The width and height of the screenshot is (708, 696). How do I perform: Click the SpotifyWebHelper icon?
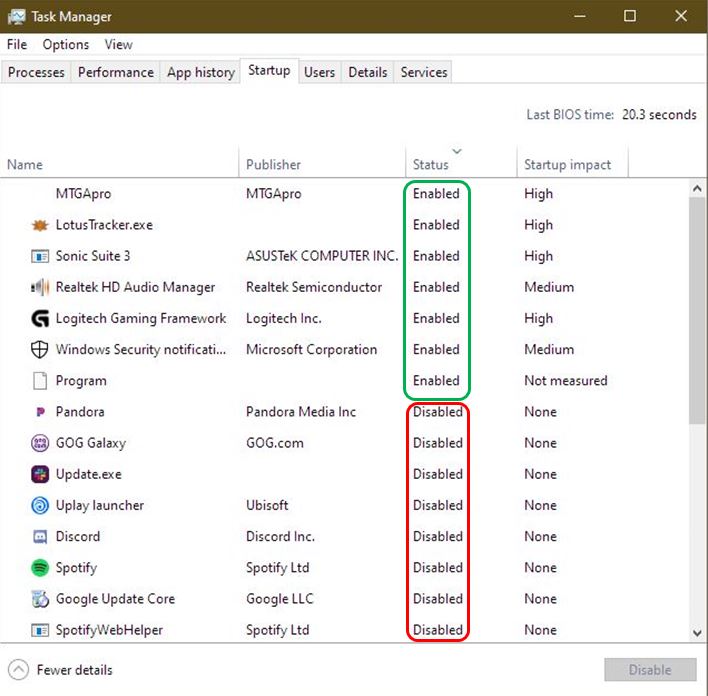(x=40, y=630)
